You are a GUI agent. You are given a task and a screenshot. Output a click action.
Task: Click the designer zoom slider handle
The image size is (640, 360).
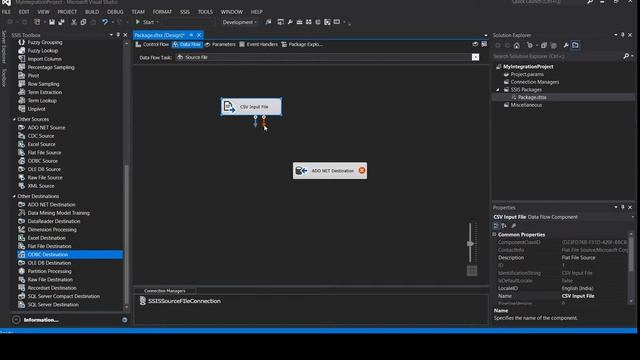(470, 244)
